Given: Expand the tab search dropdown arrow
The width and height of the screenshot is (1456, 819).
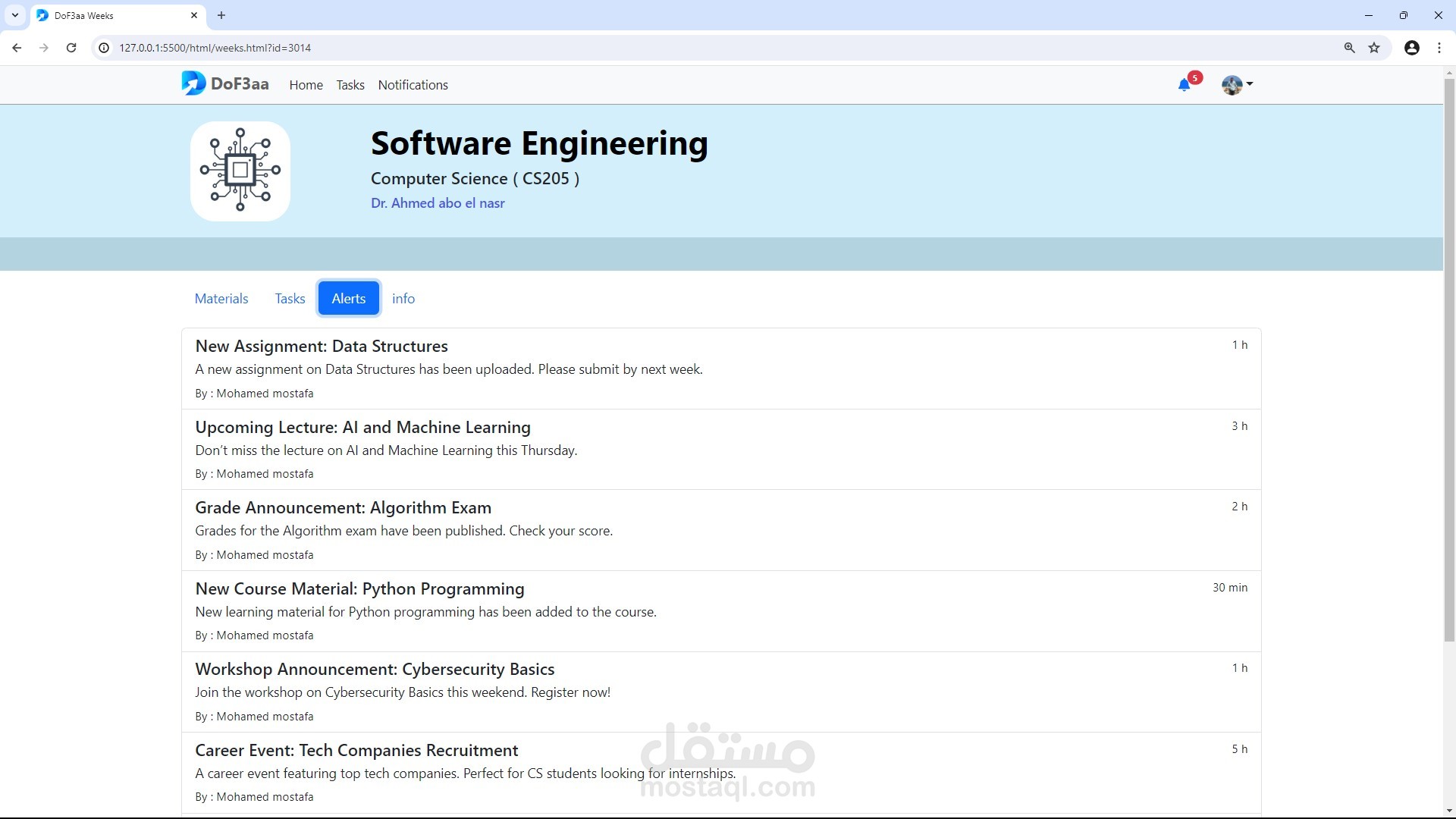Looking at the screenshot, I should pyautogui.click(x=15, y=15).
